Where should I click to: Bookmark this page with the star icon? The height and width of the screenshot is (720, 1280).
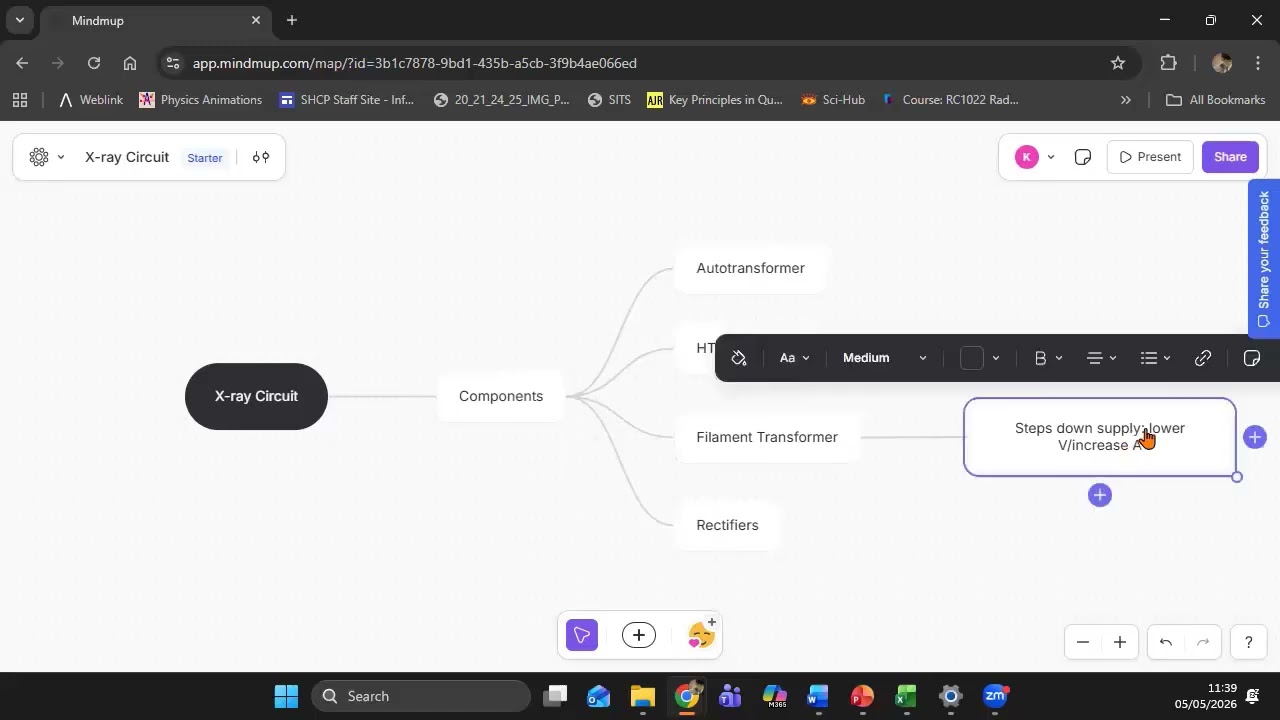coord(1118,63)
